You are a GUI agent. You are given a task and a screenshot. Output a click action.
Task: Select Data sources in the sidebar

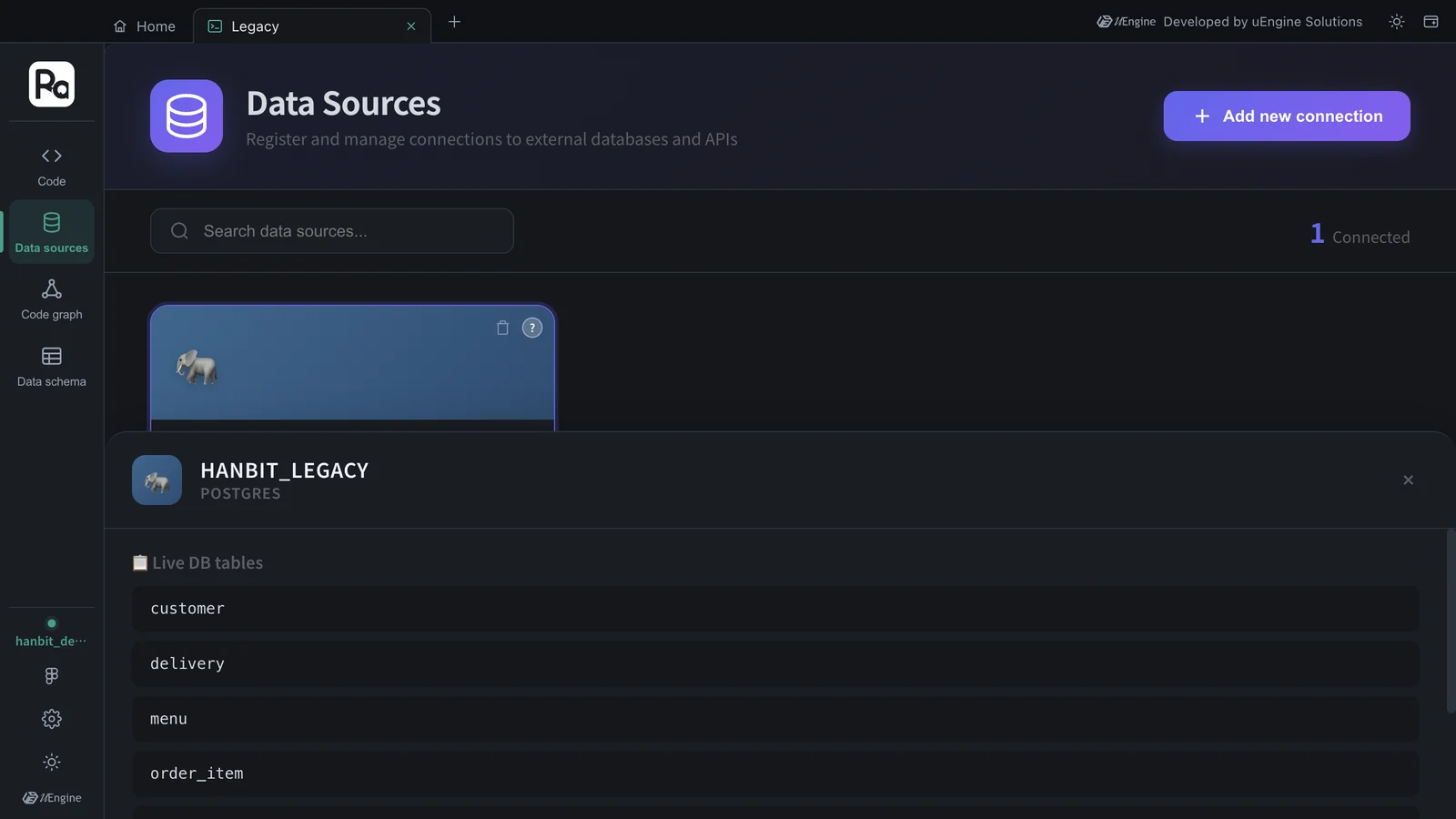(x=52, y=232)
